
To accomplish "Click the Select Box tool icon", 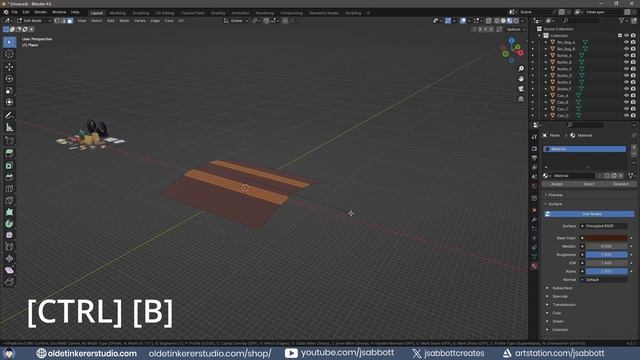I will pyautogui.click(x=9, y=42).
